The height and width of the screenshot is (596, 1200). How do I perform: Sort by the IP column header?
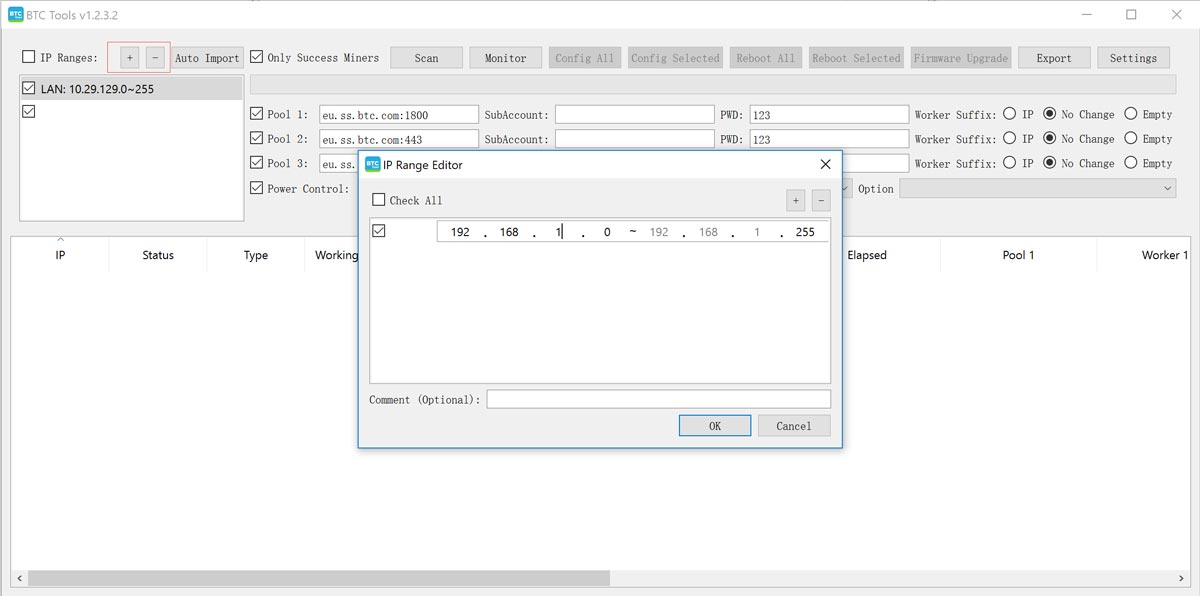(x=60, y=255)
